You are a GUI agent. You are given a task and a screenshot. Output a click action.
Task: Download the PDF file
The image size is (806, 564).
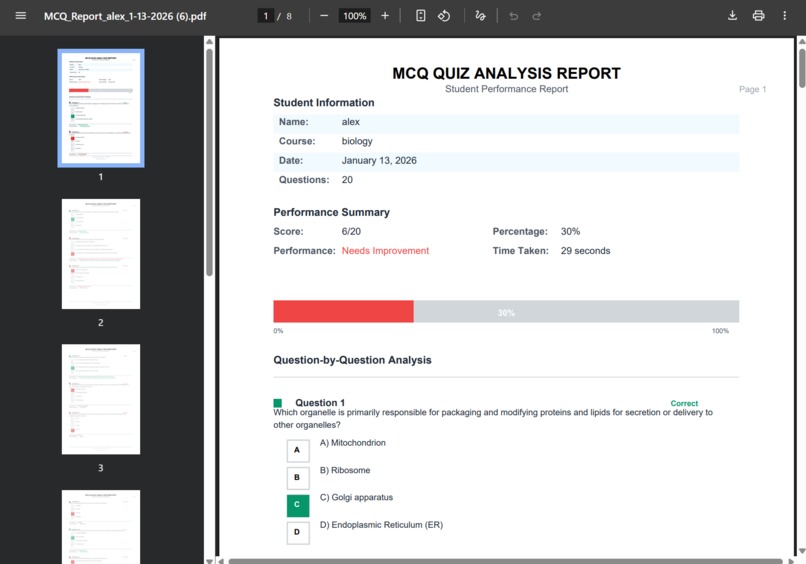pyautogui.click(x=732, y=15)
